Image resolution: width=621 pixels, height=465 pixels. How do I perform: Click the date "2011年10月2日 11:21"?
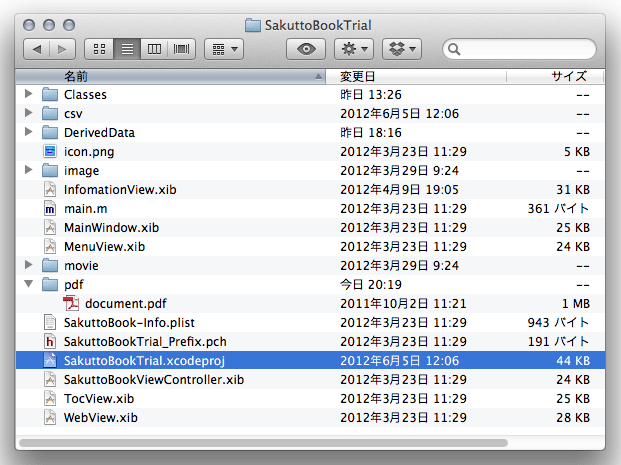tap(403, 304)
